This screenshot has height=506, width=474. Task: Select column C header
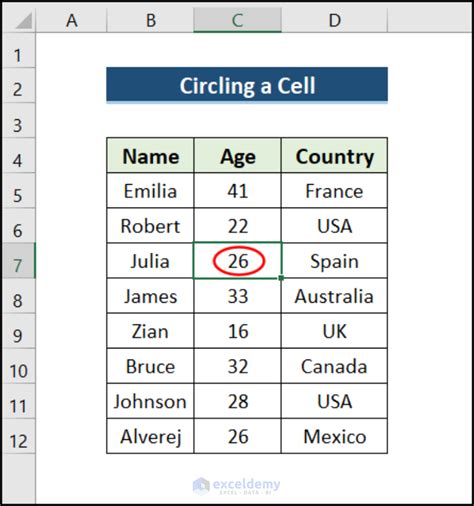[x=237, y=21]
